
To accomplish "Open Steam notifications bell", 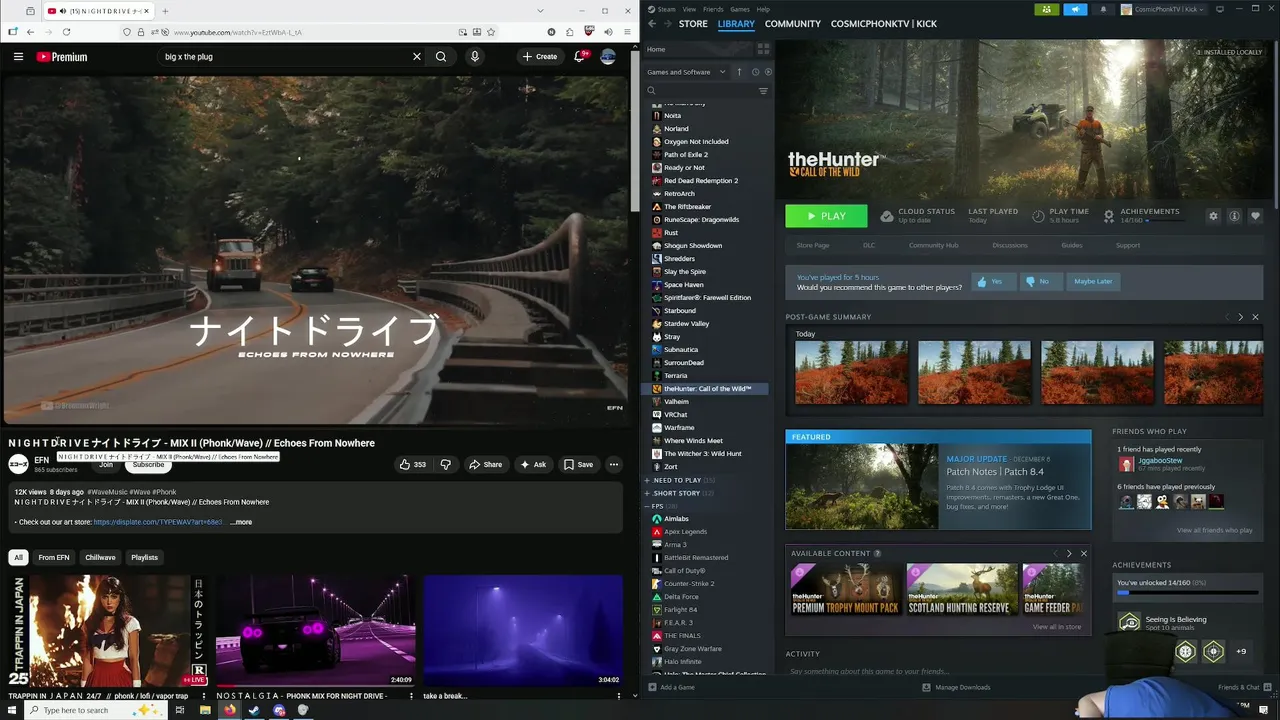I will click(x=1103, y=9).
